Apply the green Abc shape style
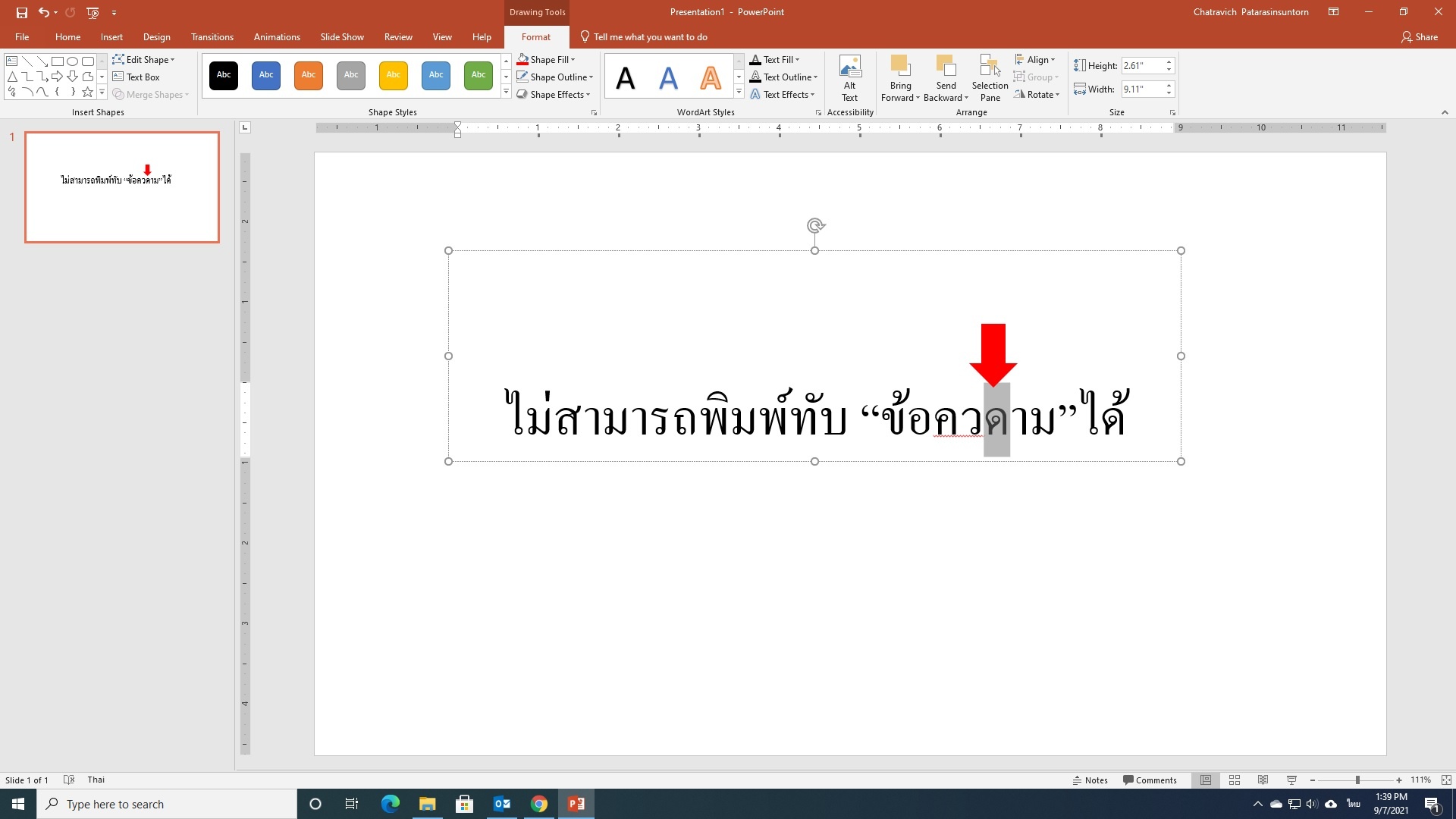1456x819 pixels. 479,75
